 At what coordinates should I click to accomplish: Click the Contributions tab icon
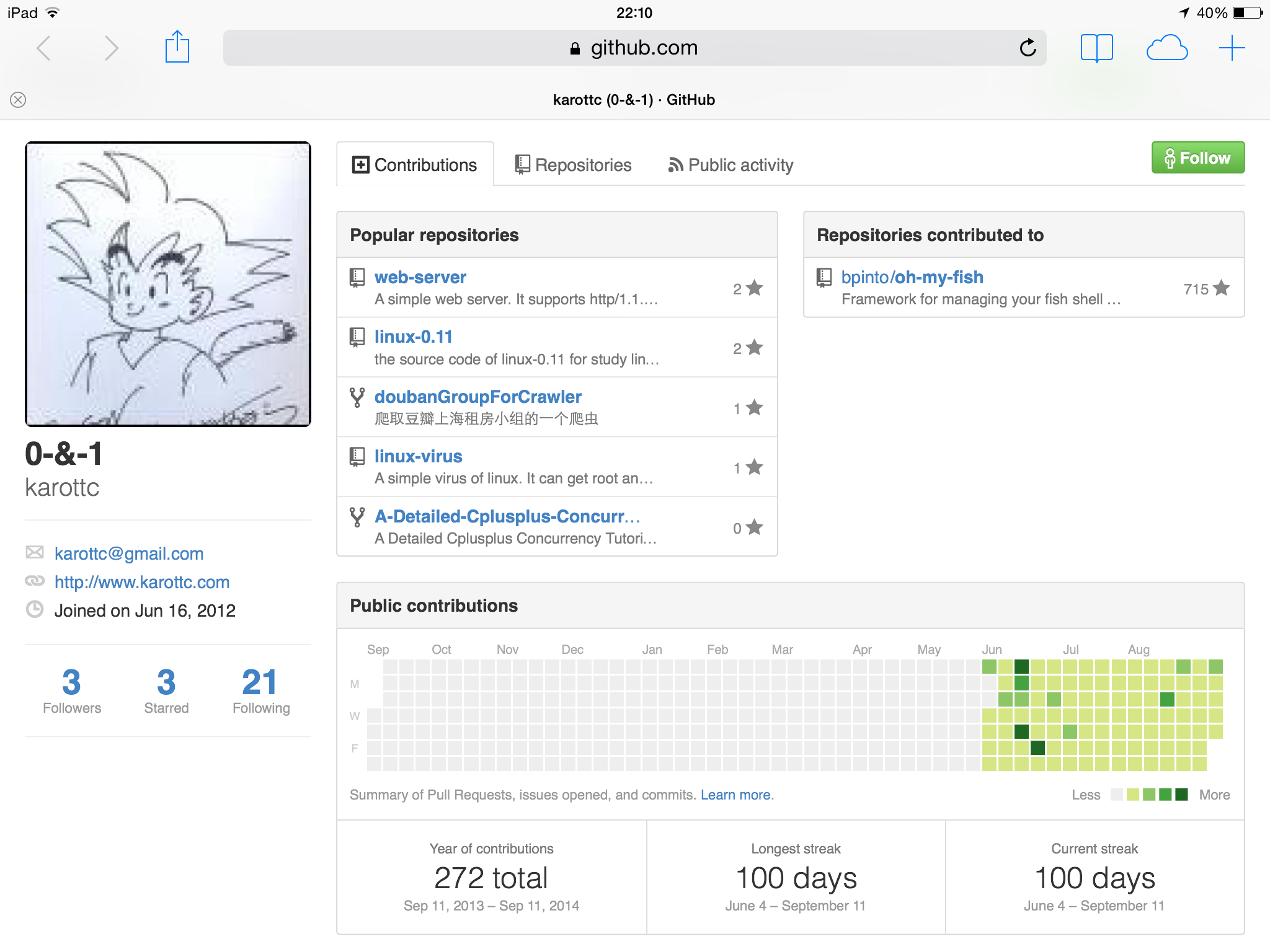coord(360,165)
